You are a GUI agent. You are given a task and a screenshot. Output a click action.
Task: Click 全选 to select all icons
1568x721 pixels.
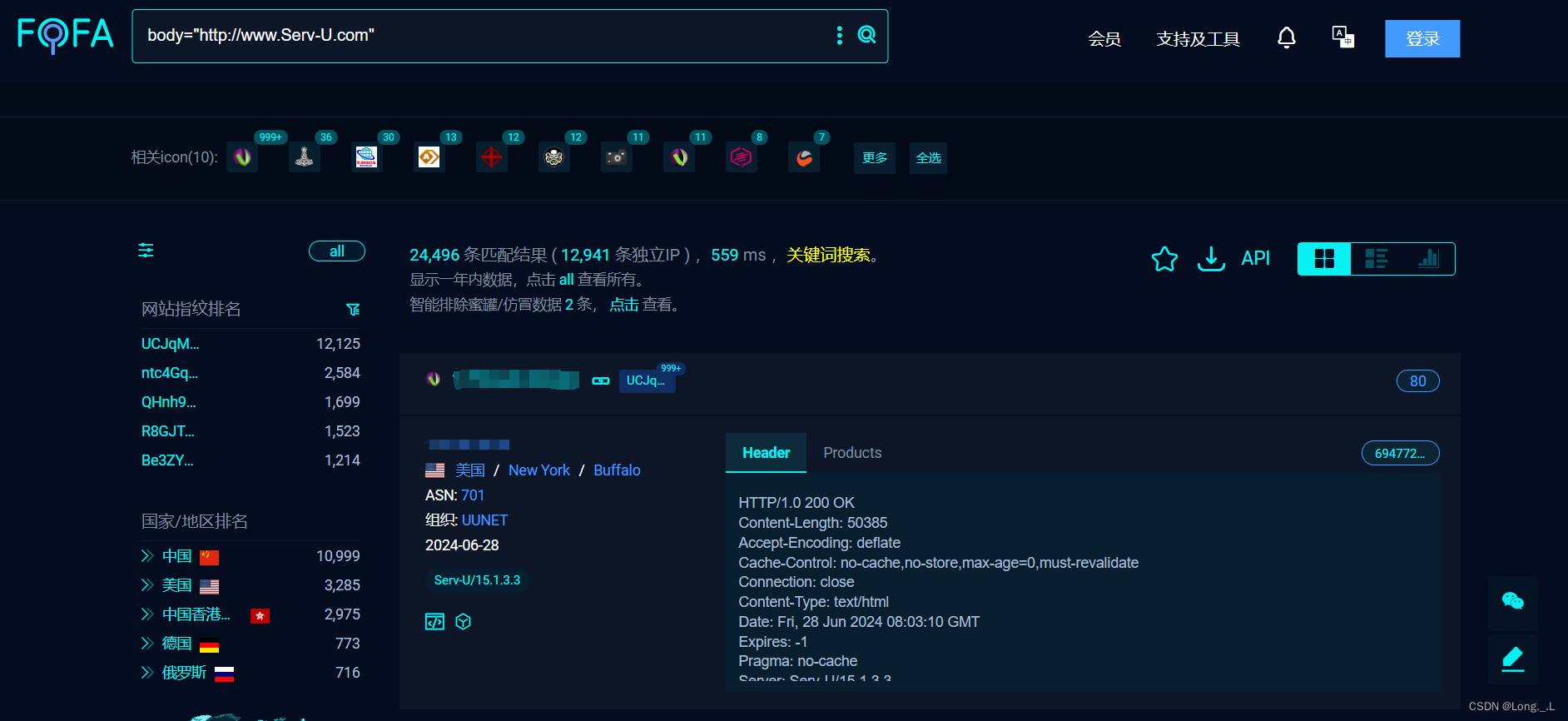[x=928, y=157]
